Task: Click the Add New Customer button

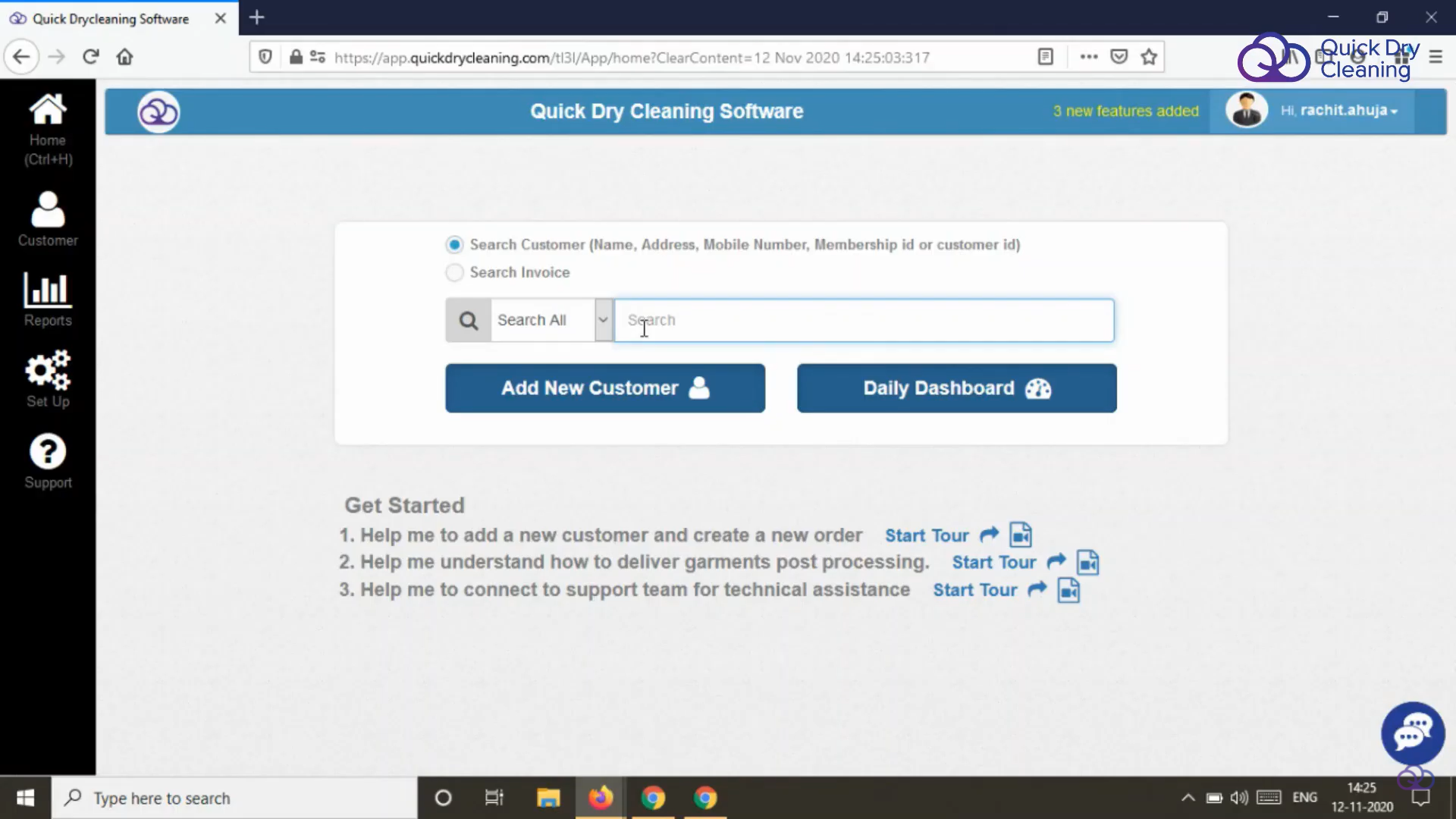Action: point(604,388)
